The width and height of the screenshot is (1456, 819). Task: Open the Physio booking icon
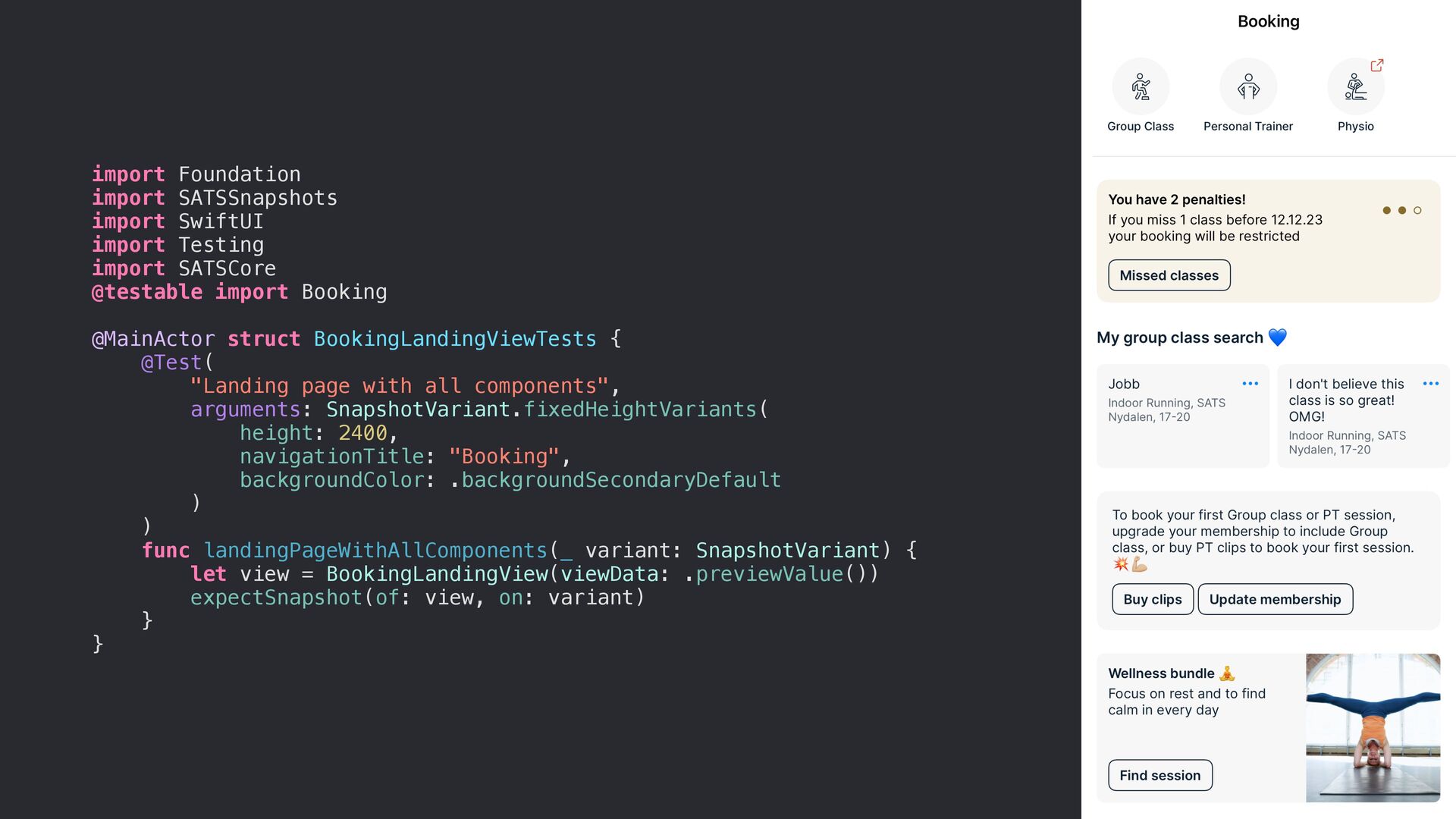[1355, 86]
